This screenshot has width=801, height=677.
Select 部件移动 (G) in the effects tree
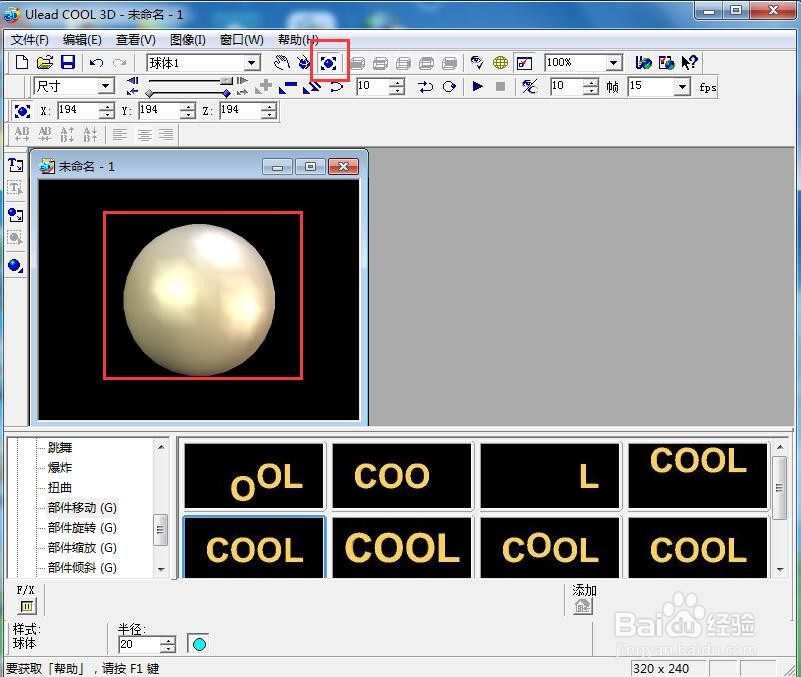coord(82,507)
